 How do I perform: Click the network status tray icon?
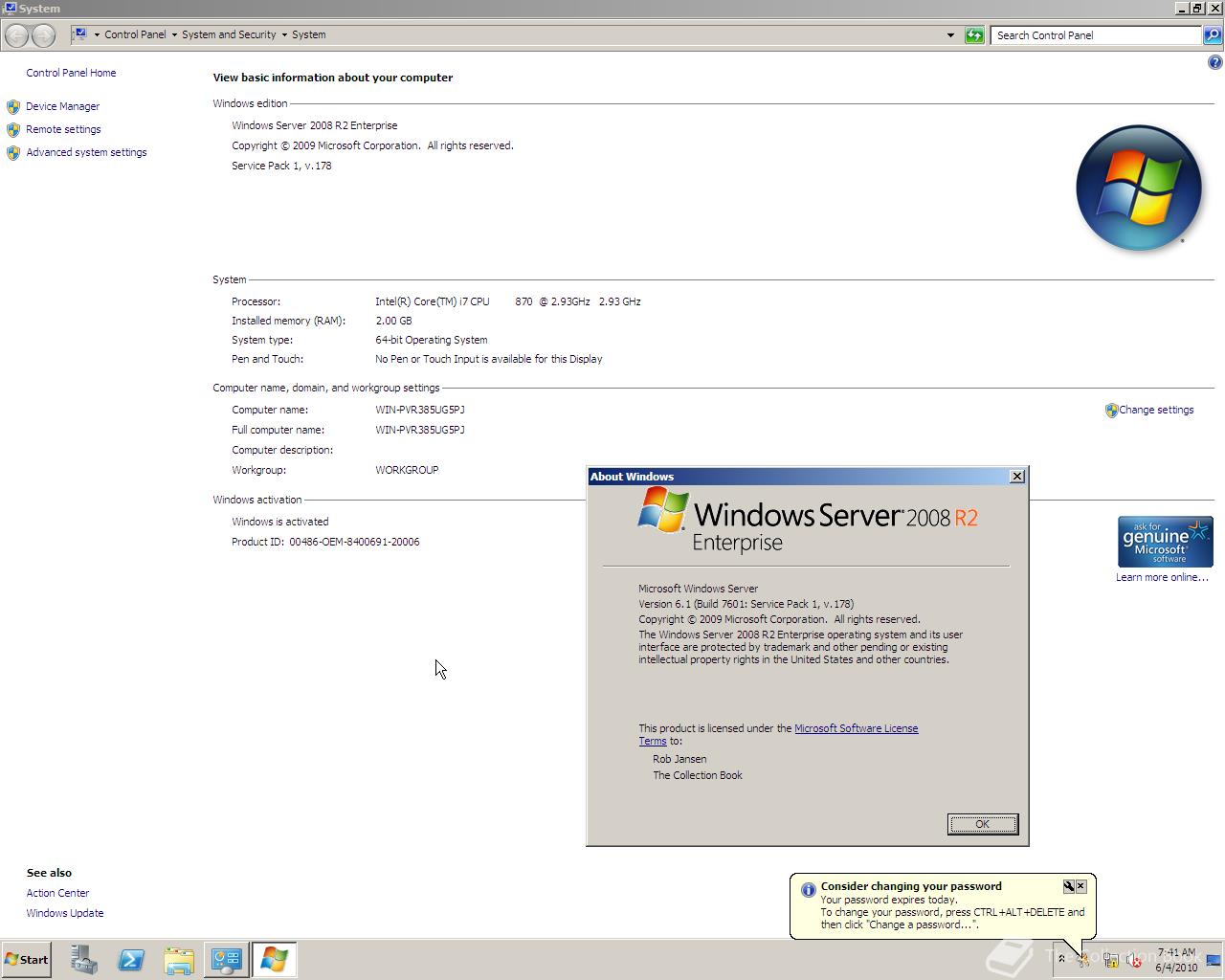point(1110,960)
